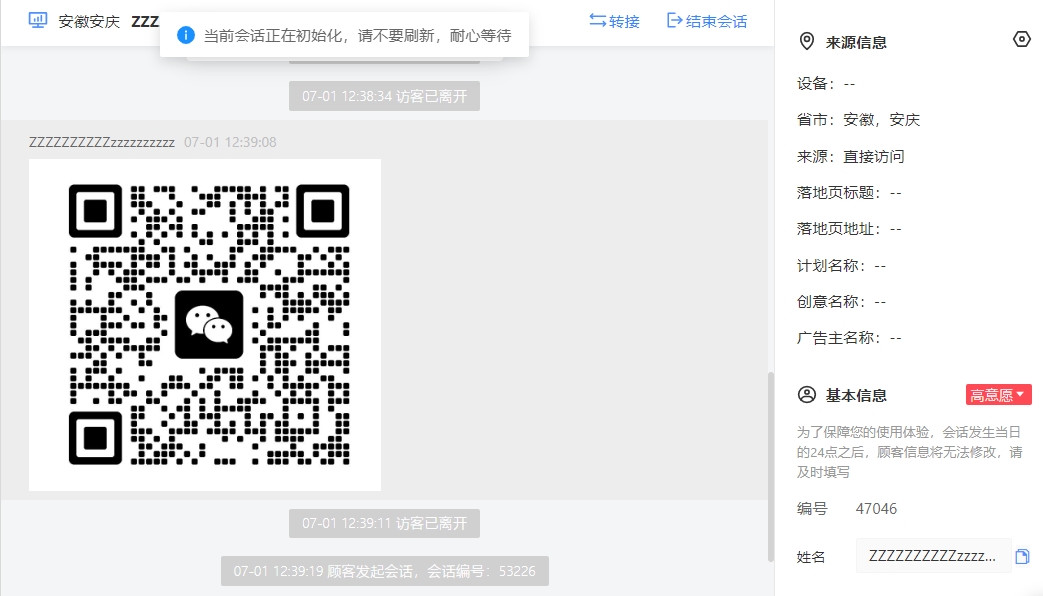
Task: Click the 基本信息 section heading
Action: 856,396
